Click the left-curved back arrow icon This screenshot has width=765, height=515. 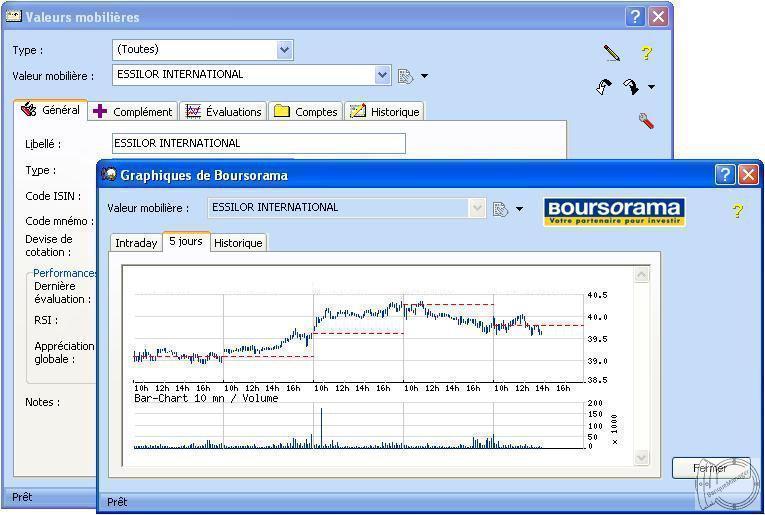pos(603,87)
